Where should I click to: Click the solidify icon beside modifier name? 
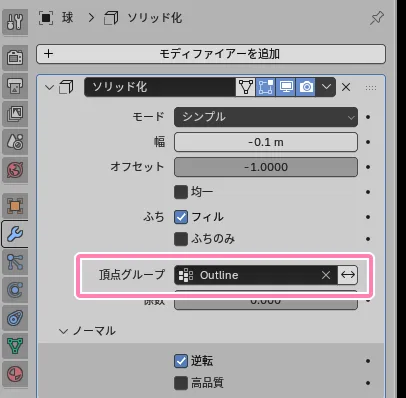point(66,87)
